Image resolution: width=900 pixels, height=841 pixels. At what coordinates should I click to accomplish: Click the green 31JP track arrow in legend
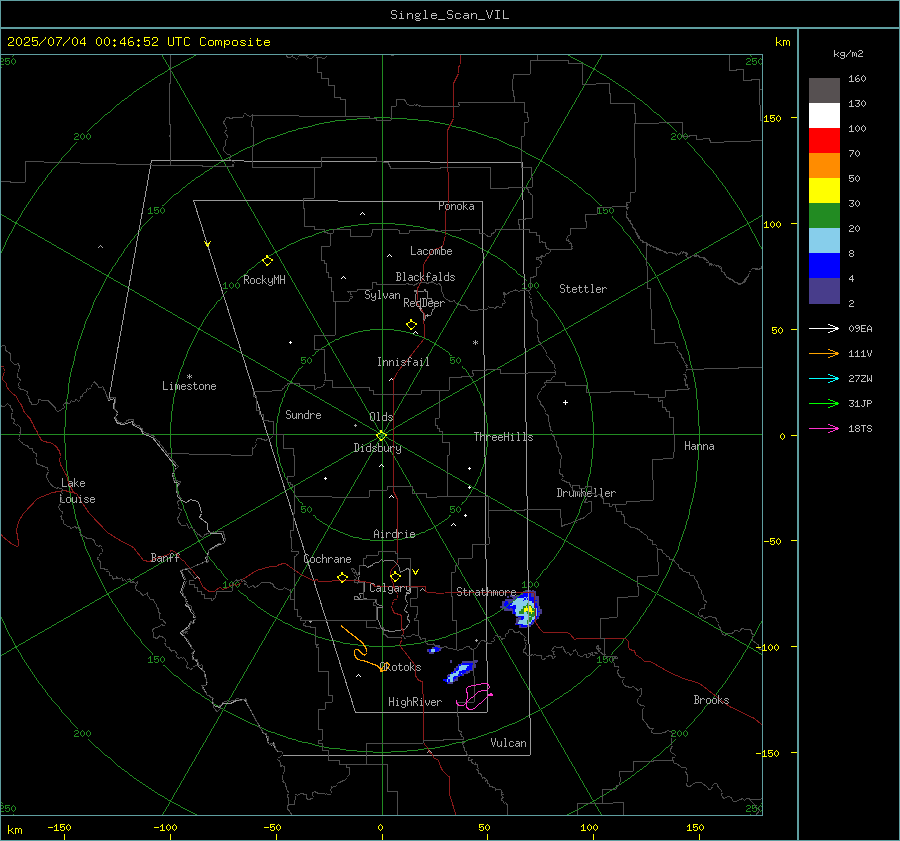[x=824, y=404]
